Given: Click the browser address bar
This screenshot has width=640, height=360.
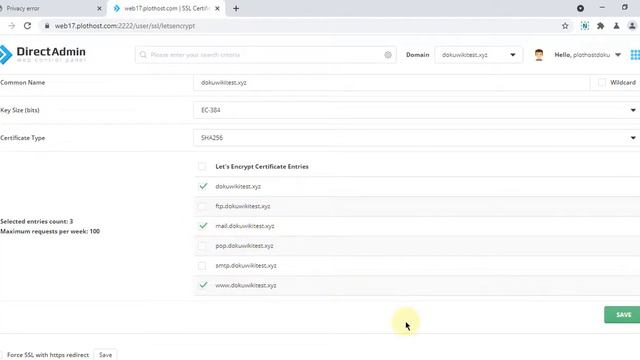Looking at the screenshot, I should click(x=302, y=26).
